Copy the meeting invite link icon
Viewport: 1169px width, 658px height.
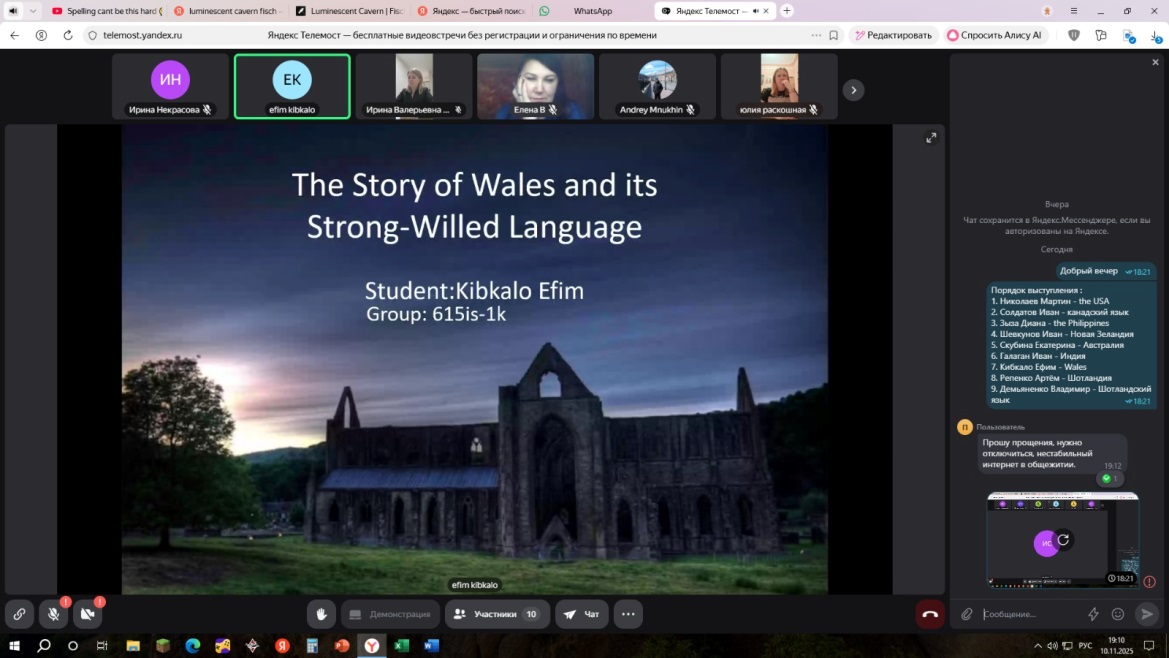click(x=19, y=614)
